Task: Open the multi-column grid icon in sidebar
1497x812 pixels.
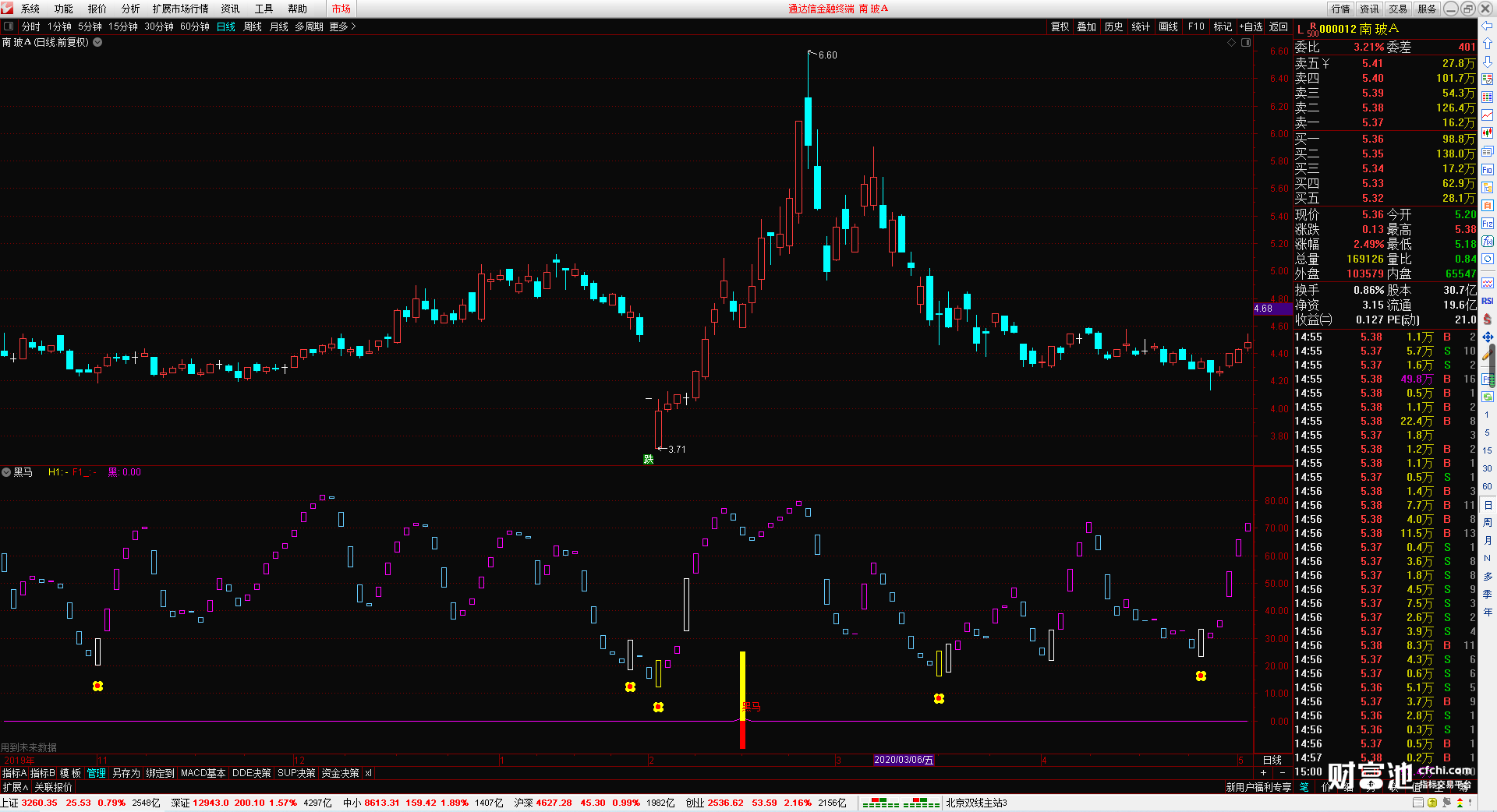Action: pos(1488,97)
